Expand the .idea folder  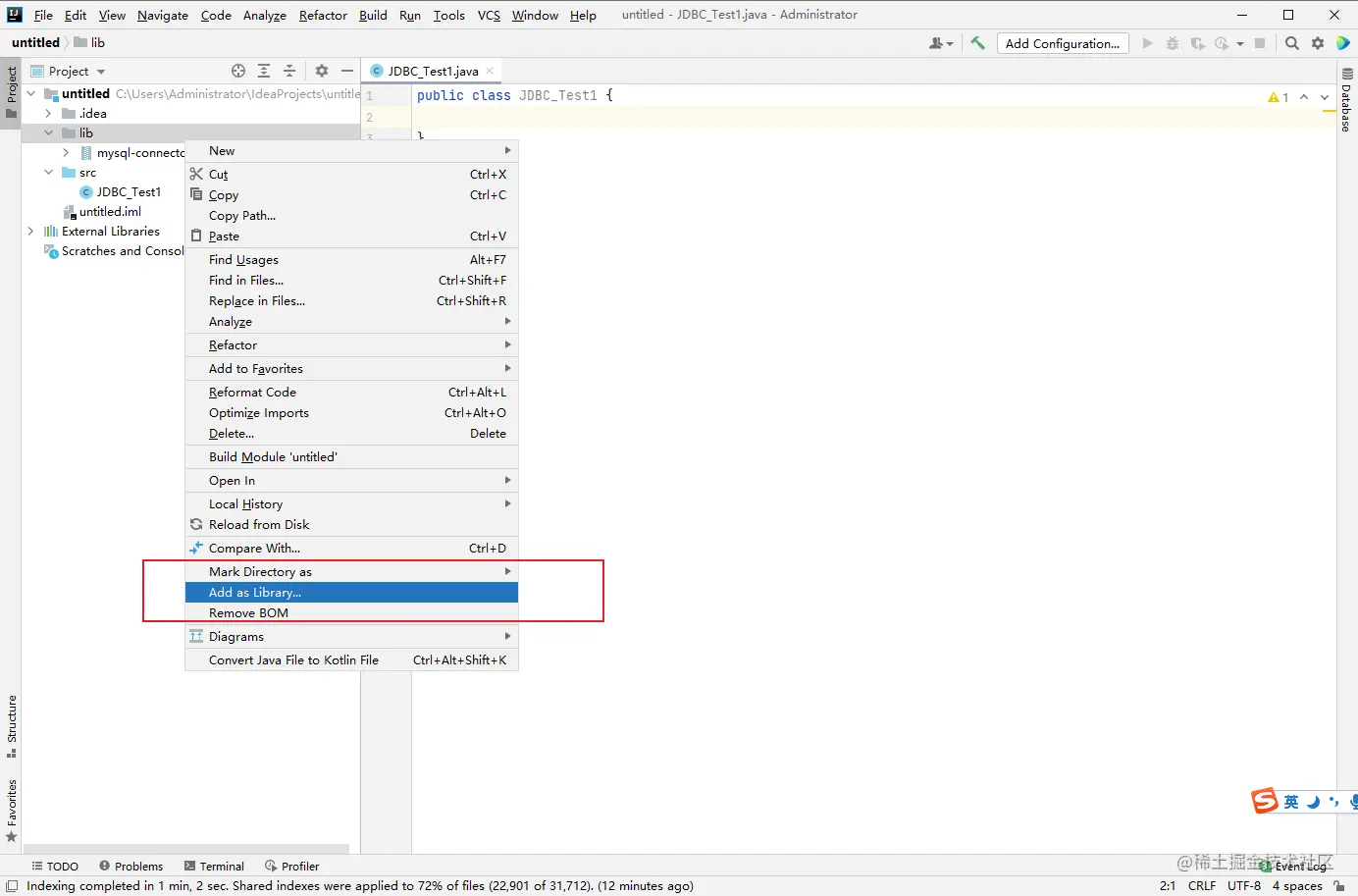pos(48,113)
